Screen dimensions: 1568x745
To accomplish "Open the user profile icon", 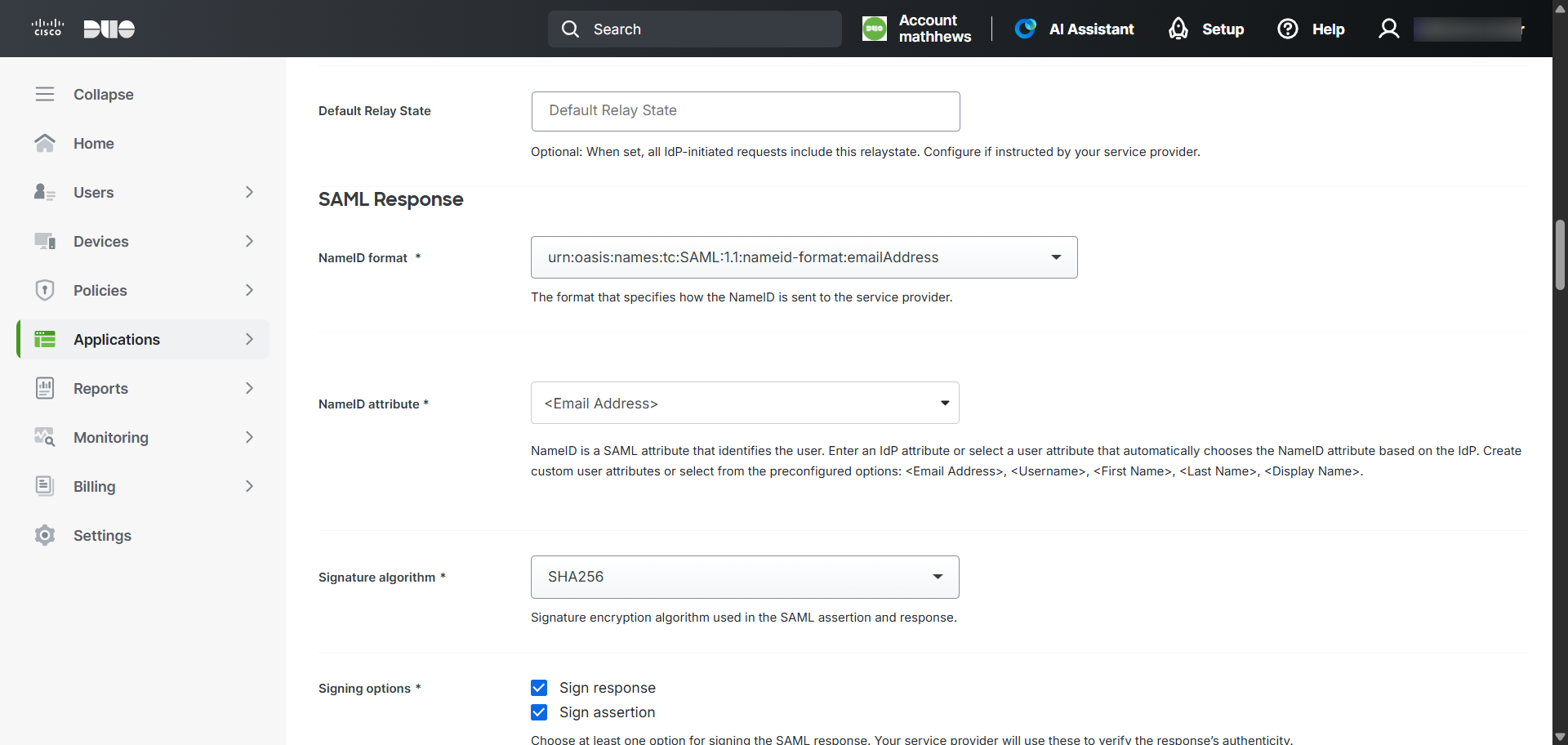I will (1389, 29).
